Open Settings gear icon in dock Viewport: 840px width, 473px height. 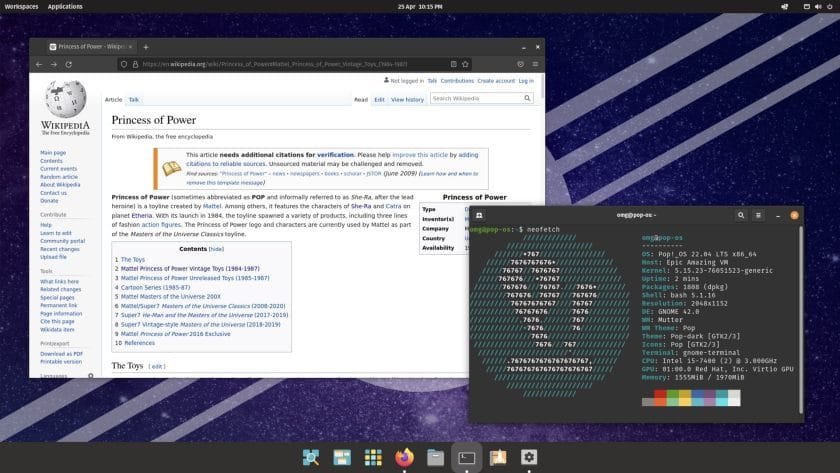529,457
